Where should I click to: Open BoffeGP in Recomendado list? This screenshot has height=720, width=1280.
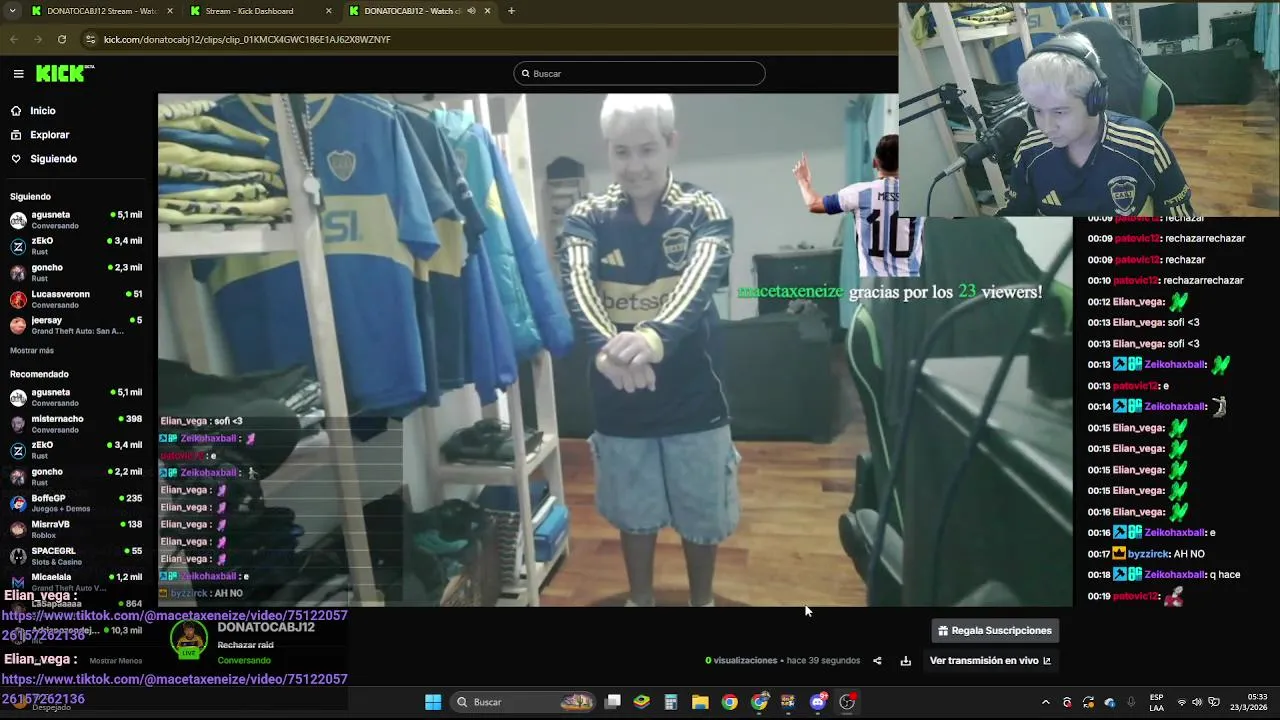76,503
